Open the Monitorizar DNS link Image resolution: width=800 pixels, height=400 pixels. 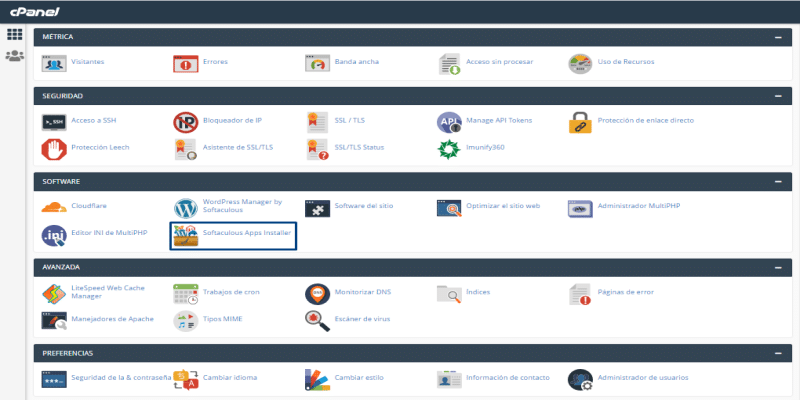click(x=363, y=292)
